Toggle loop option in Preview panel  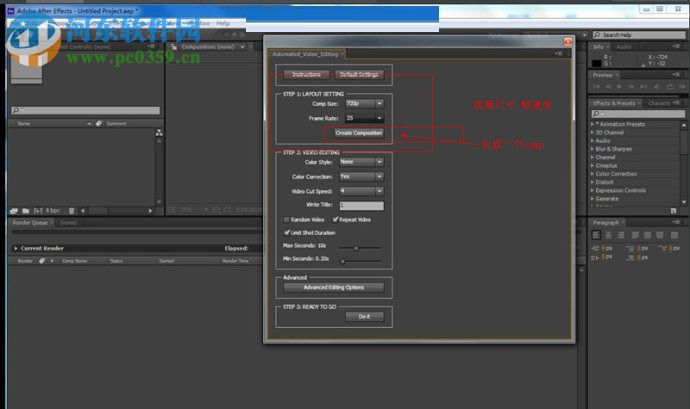coord(670,86)
